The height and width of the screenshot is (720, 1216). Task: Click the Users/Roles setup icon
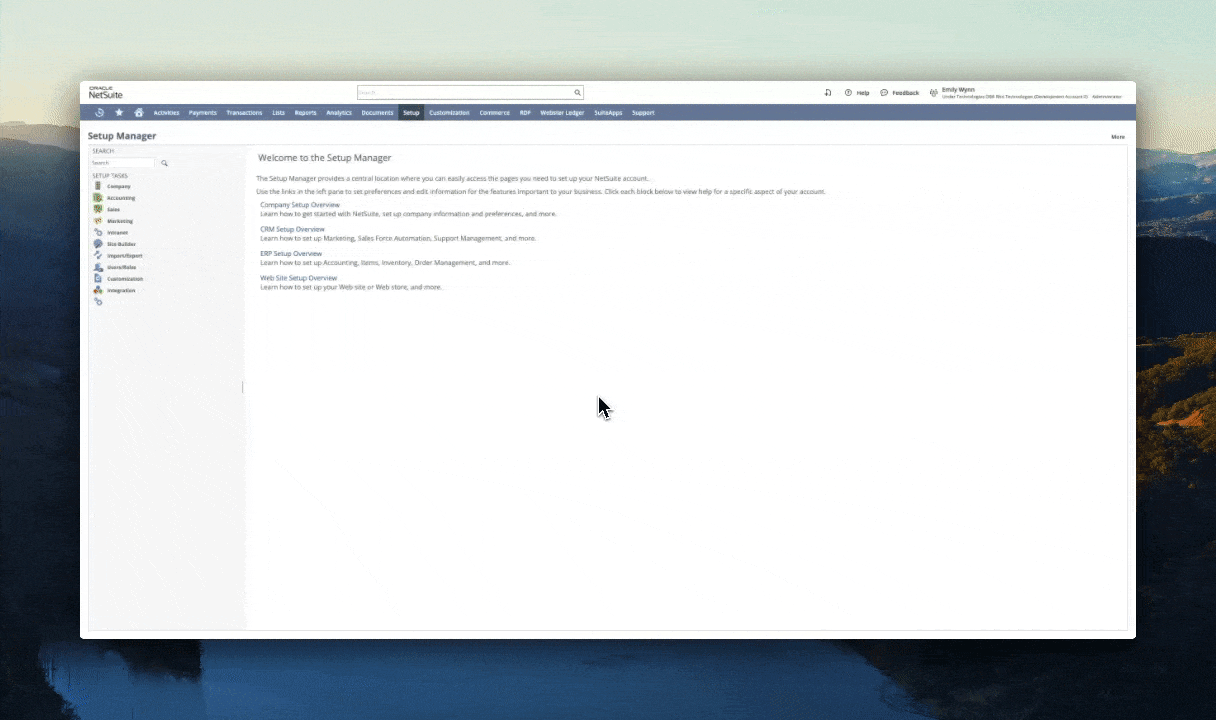[x=98, y=267]
